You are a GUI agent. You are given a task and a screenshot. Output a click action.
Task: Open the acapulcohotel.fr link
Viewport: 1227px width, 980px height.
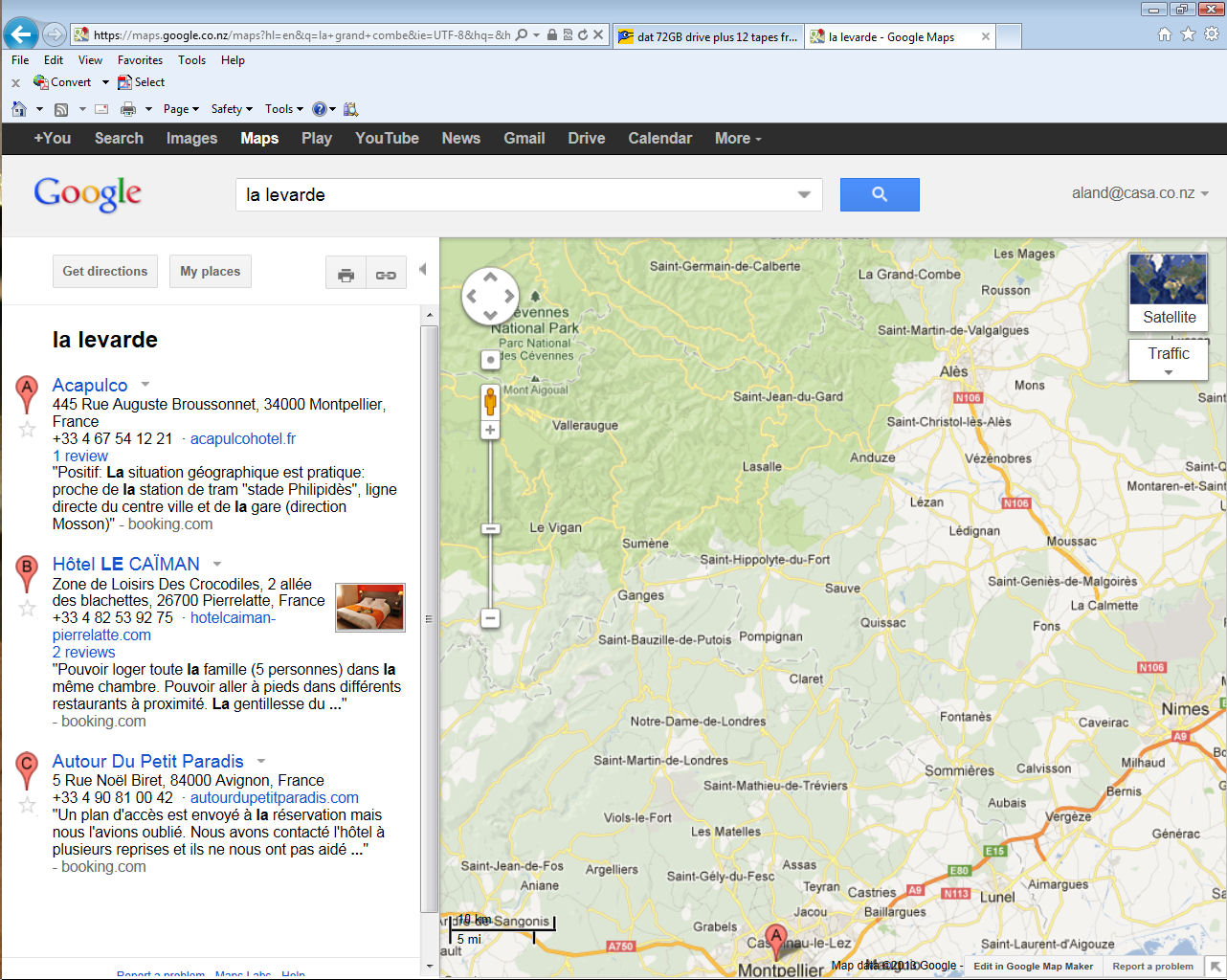pos(243,438)
